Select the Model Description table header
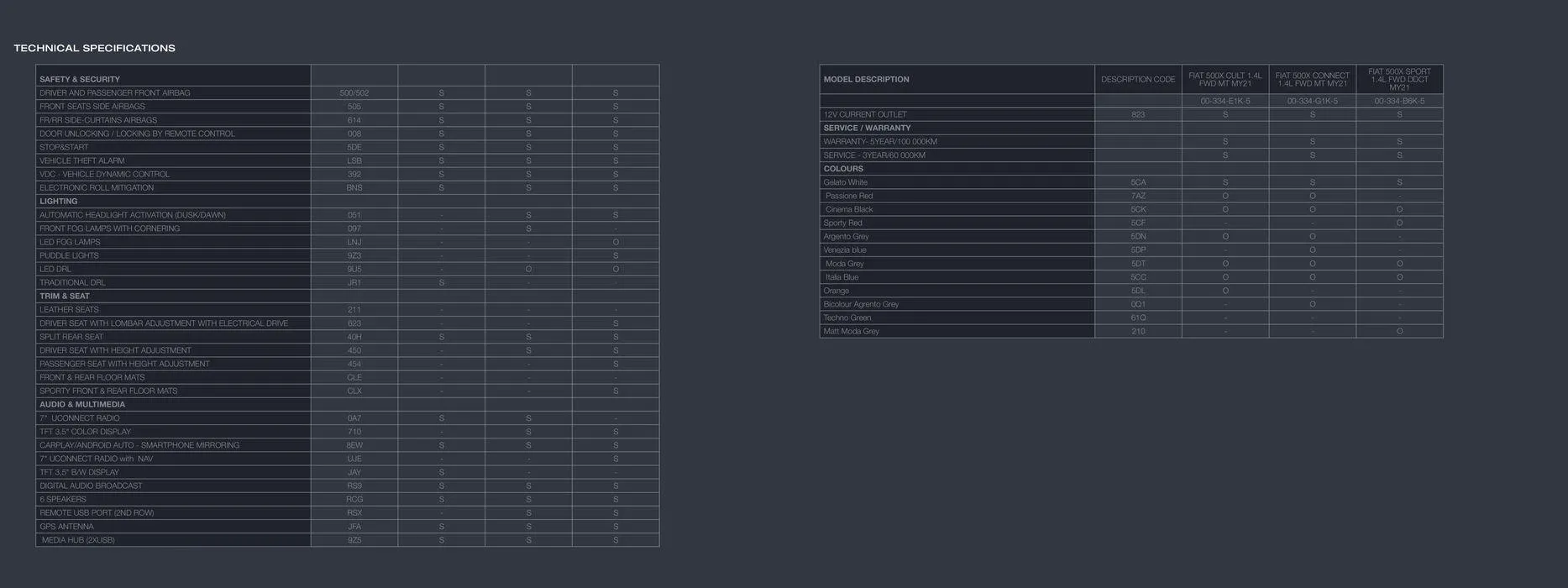Screen dimensions: 1568x588 click(x=866, y=79)
